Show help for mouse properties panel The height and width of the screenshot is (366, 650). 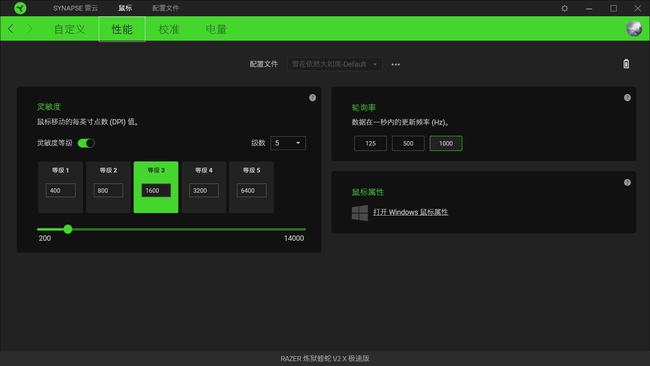(627, 182)
